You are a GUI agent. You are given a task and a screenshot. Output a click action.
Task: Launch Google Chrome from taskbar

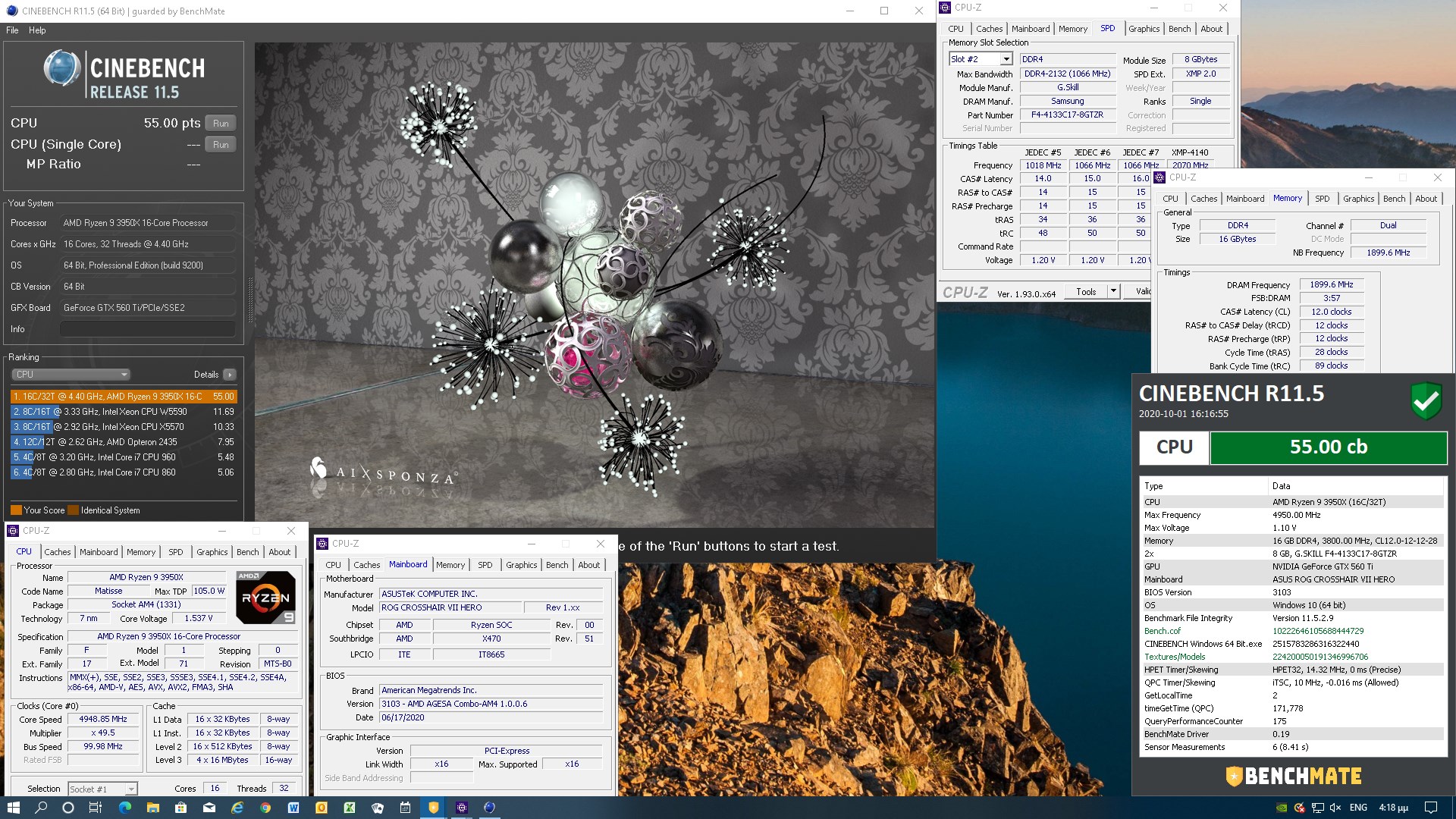pyautogui.click(x=265, y=808)
